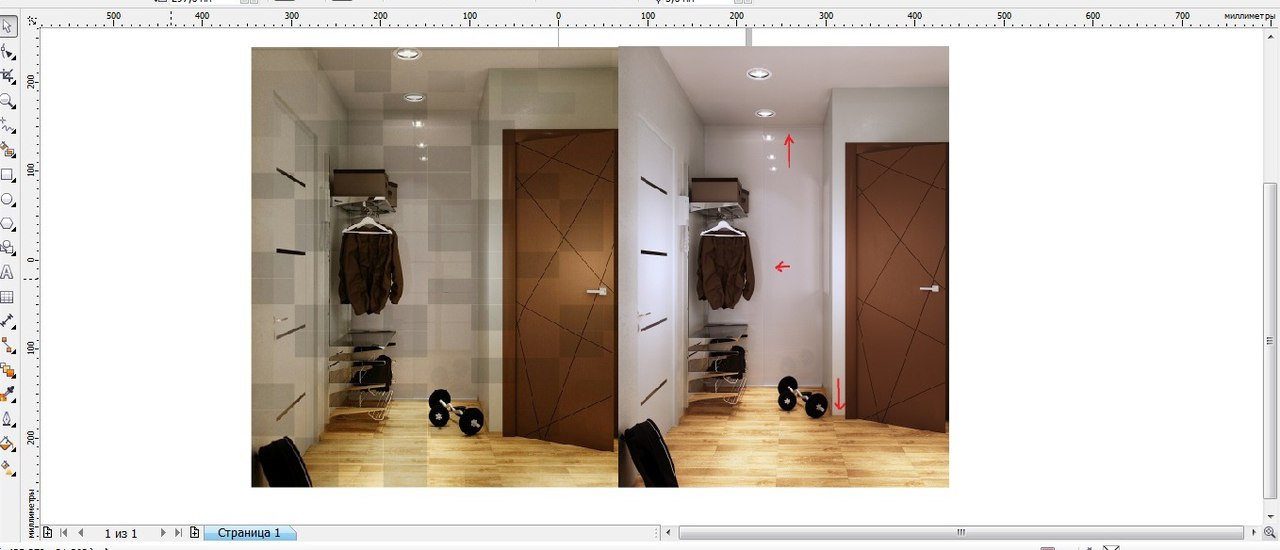
Task: Select the Pick tool
Action: [8, 25]
